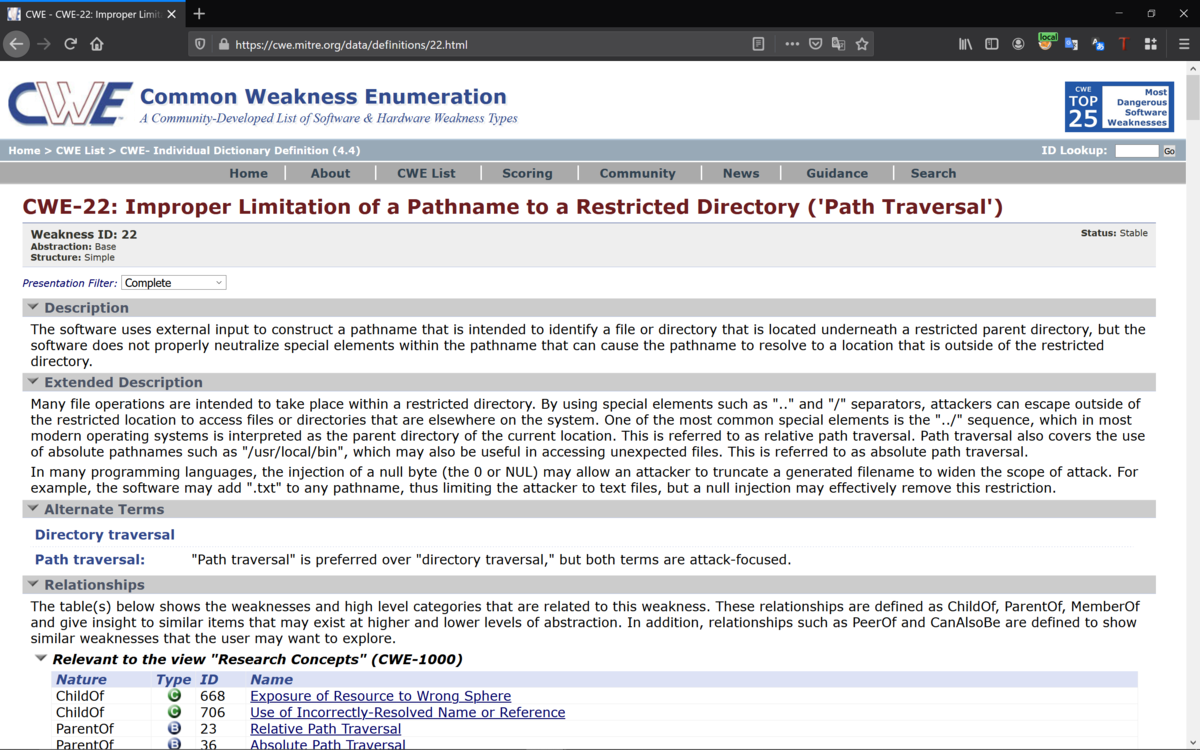Click the class type icon for ID 668

pos(174,696)
